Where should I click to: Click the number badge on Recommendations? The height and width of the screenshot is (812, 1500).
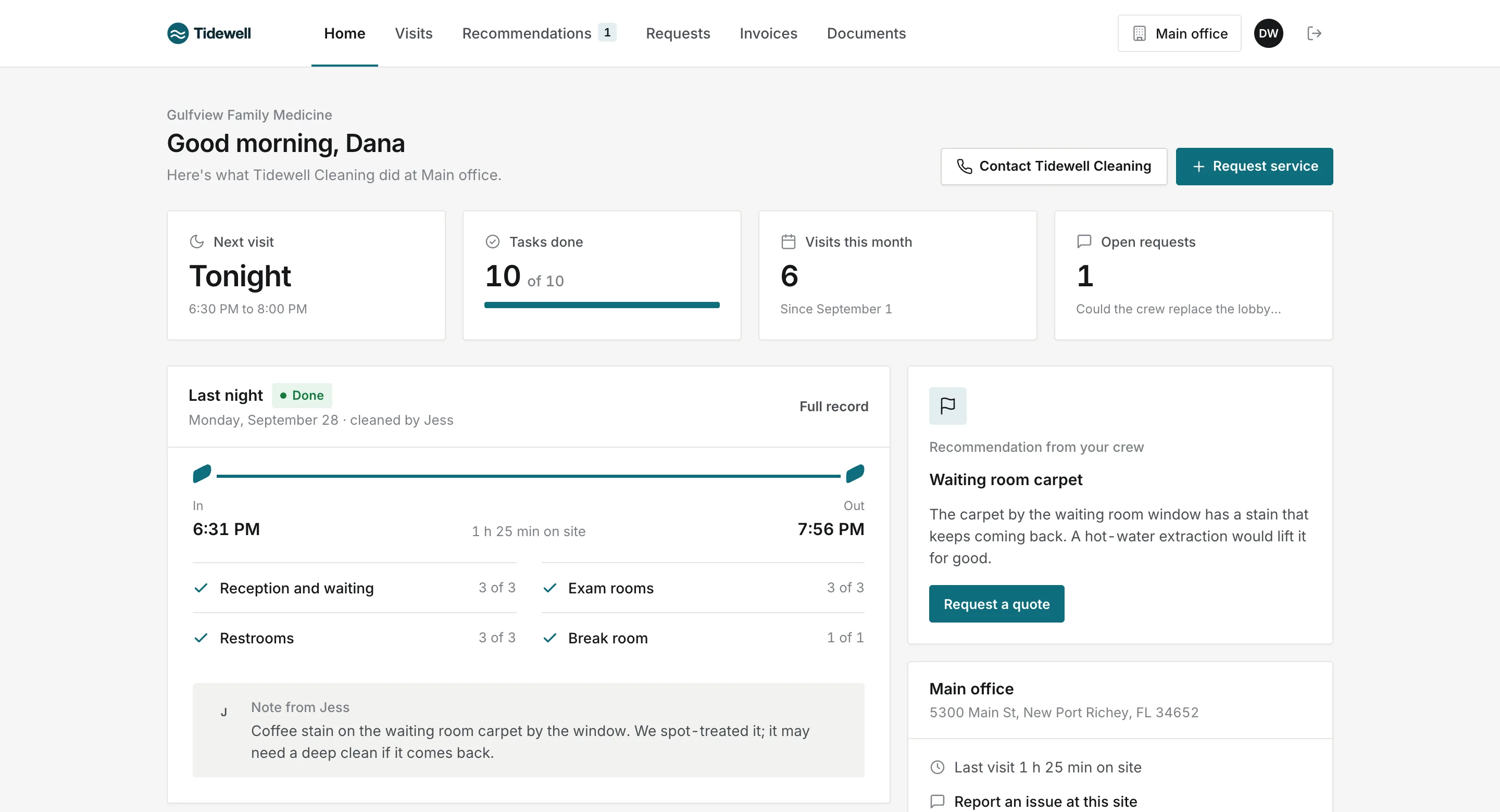pyautogui.click(x=607, y=33)
